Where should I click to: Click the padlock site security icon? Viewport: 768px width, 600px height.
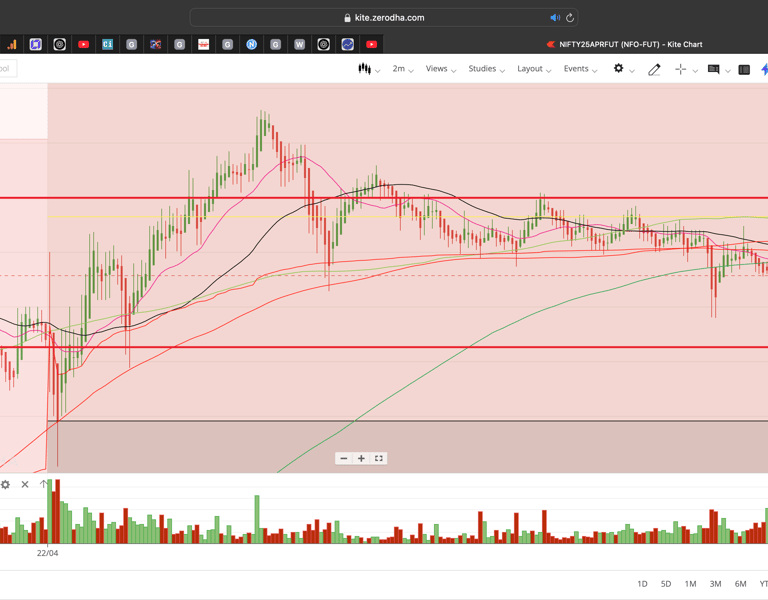(347, 18)
